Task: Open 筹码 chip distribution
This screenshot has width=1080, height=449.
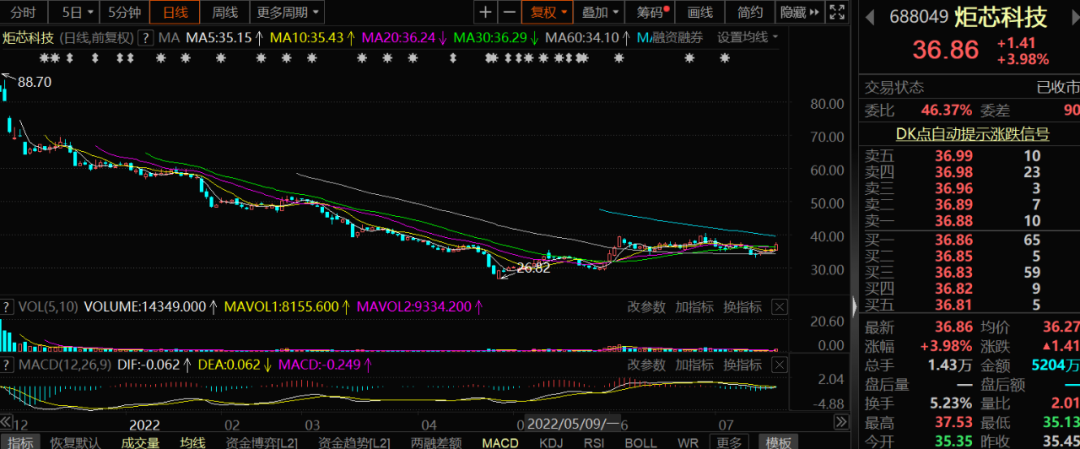Action: [x=649, y=12]
